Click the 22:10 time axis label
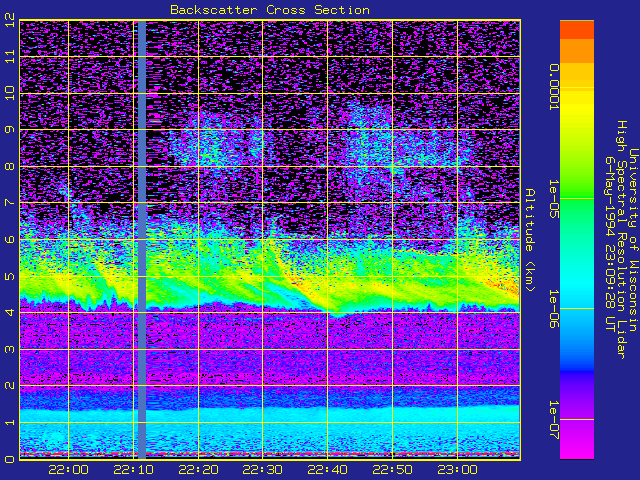 tap(133, 470)
